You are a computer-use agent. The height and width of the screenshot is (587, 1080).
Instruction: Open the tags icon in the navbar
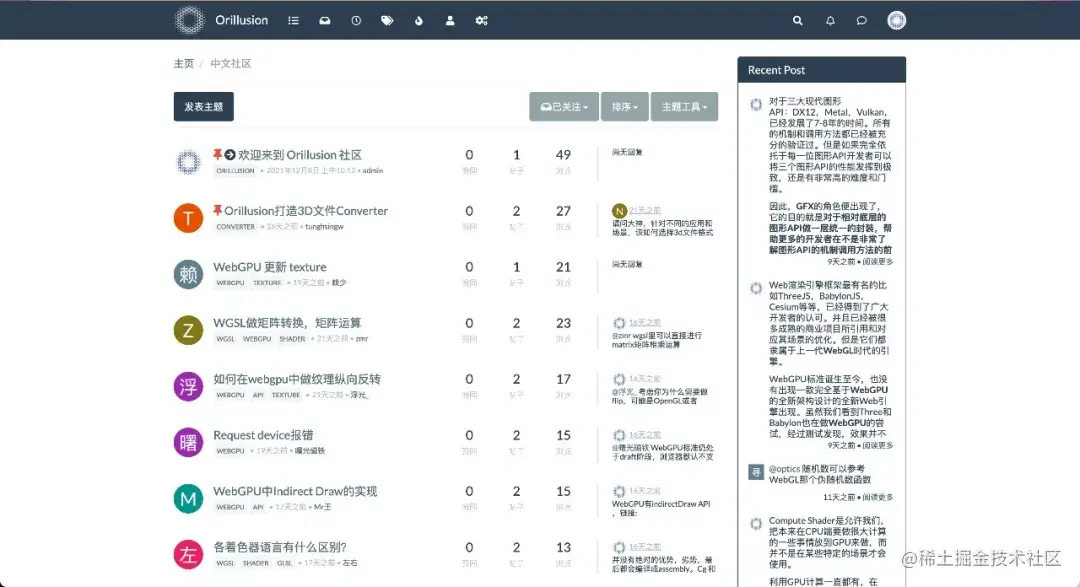387,20
